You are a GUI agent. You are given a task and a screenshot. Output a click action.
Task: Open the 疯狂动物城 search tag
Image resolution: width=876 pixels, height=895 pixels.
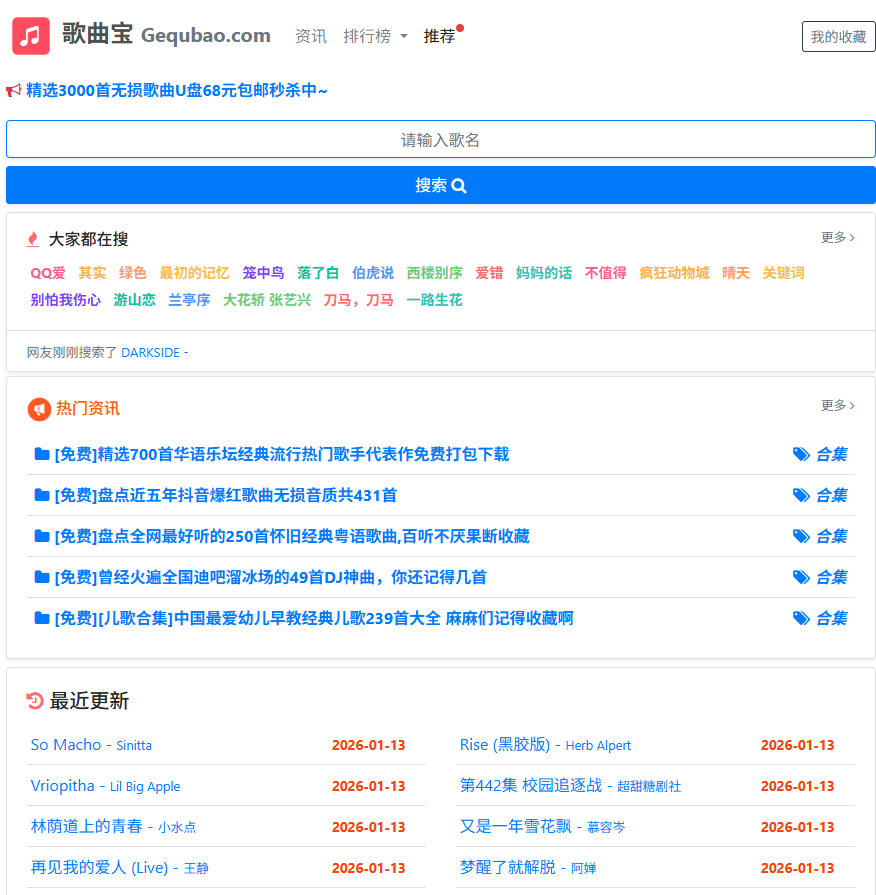pos(674,273)
